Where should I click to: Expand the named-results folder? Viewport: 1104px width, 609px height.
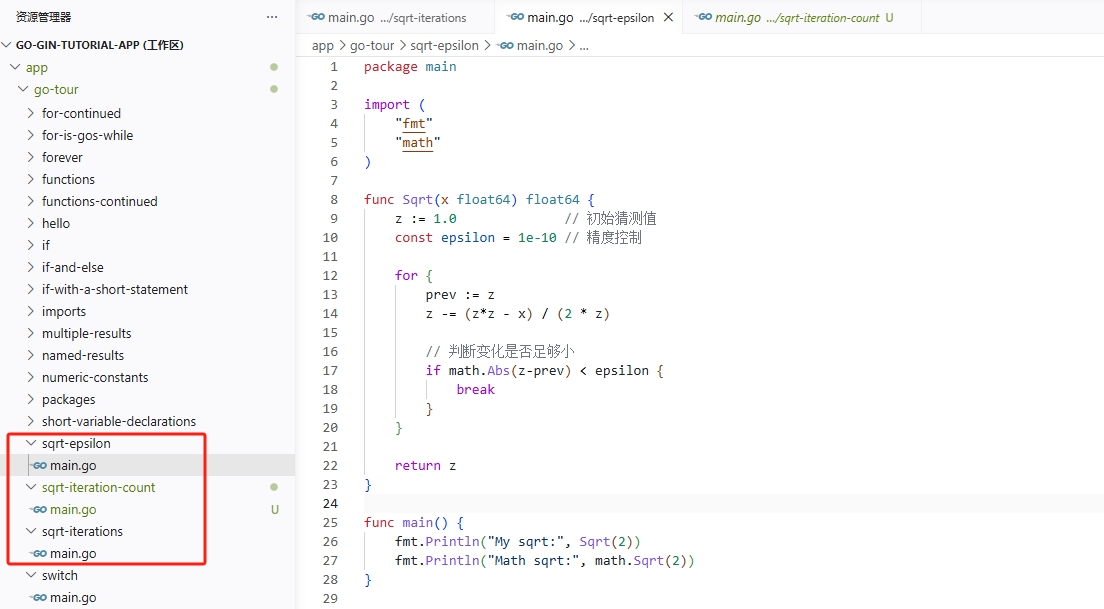point(30,355)
